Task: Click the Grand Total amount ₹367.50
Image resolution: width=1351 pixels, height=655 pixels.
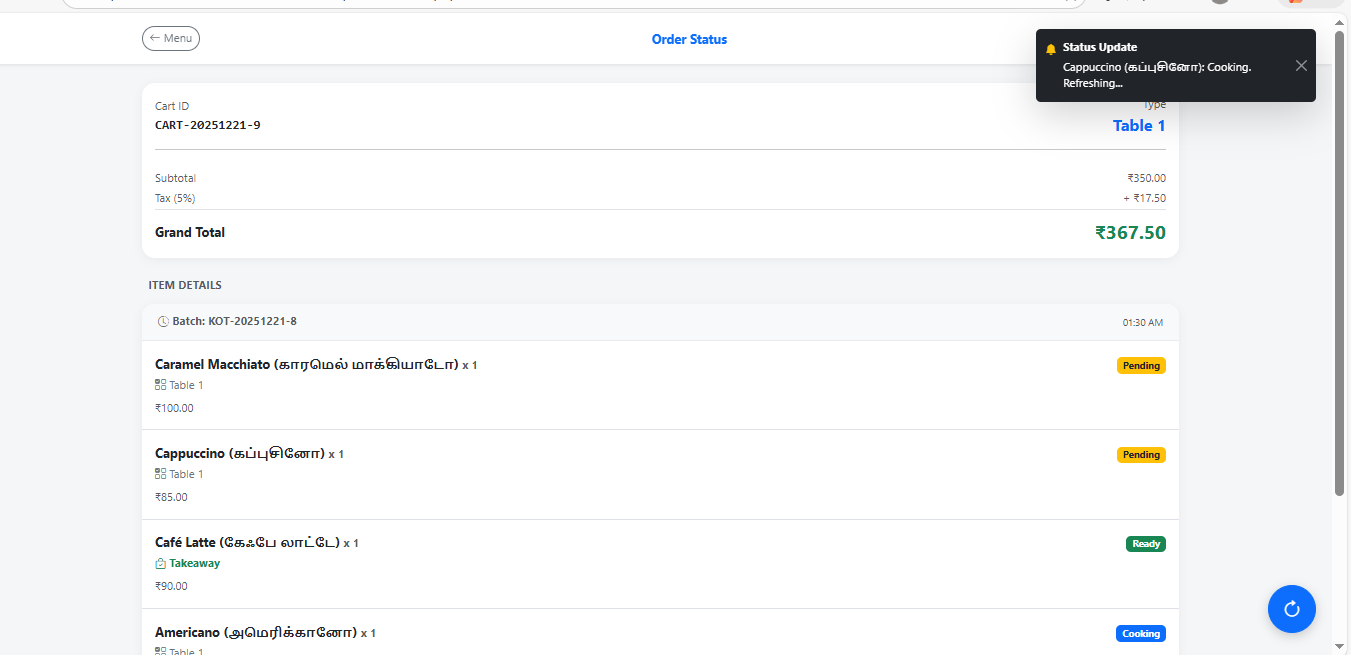Action: [x=1130, y=233]
